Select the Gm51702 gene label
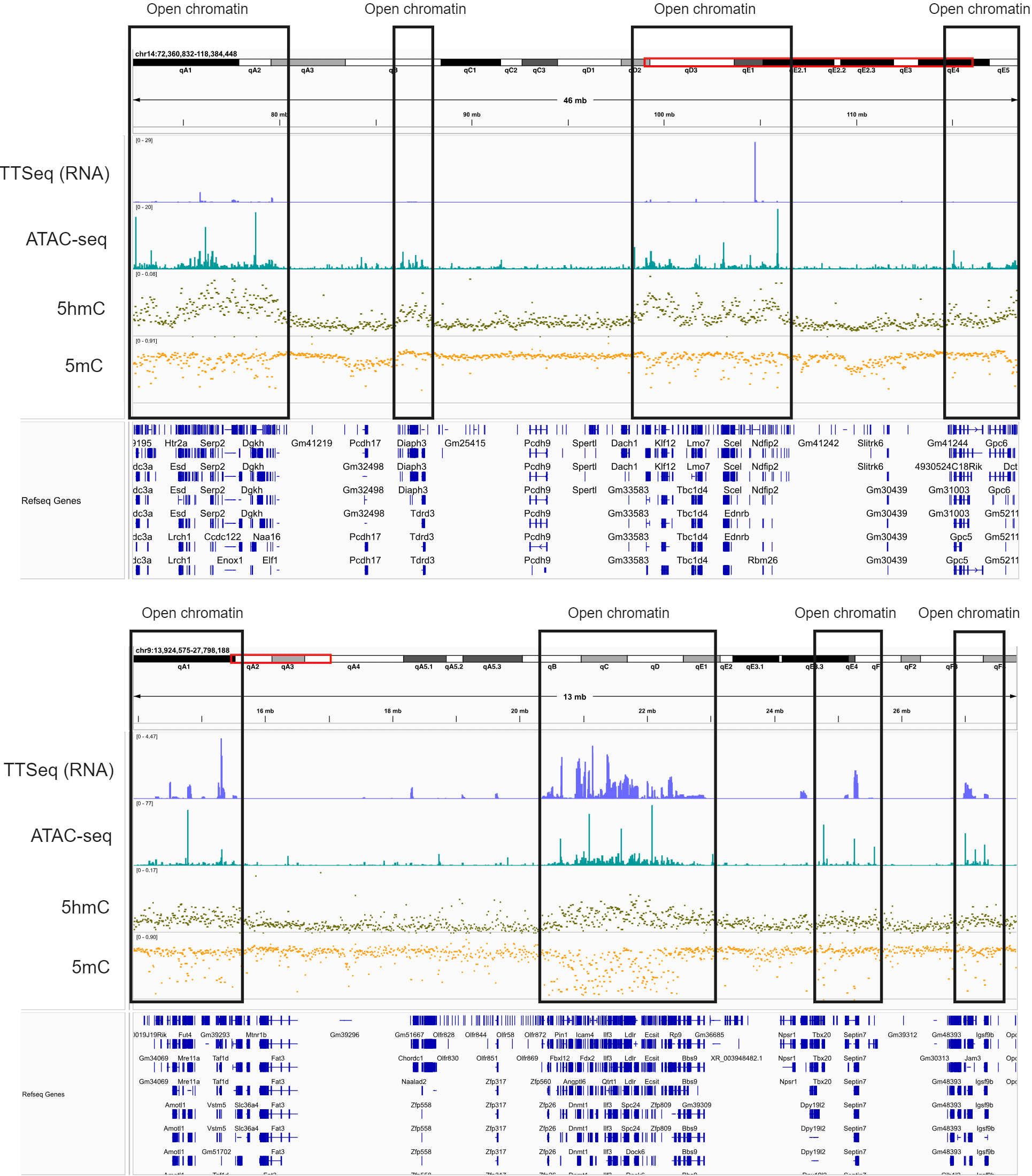This screenshot has height=1176, width=1032. pos(216,1152)
